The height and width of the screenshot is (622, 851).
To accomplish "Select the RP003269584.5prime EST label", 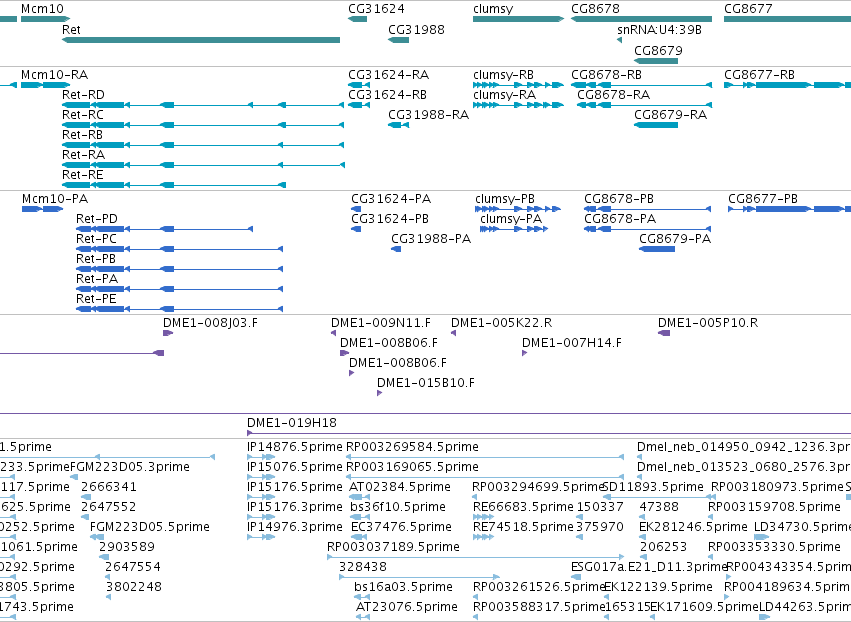I will coord(412,447).
